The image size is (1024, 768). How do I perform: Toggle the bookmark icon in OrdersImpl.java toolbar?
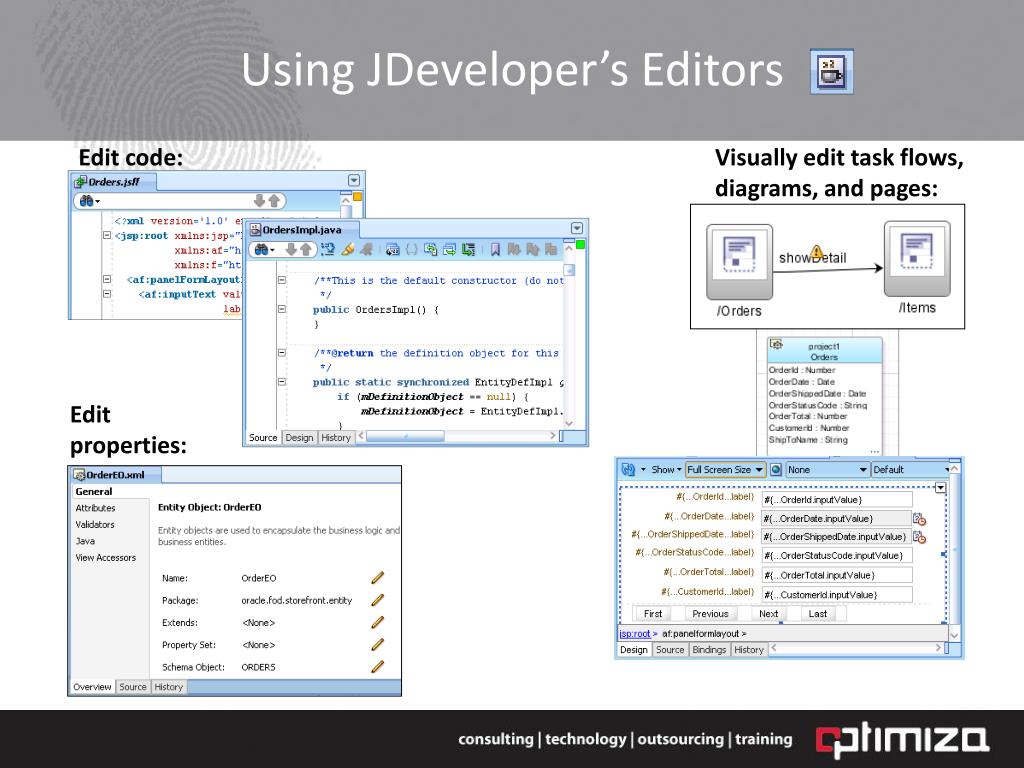click(x=495, y=249)
